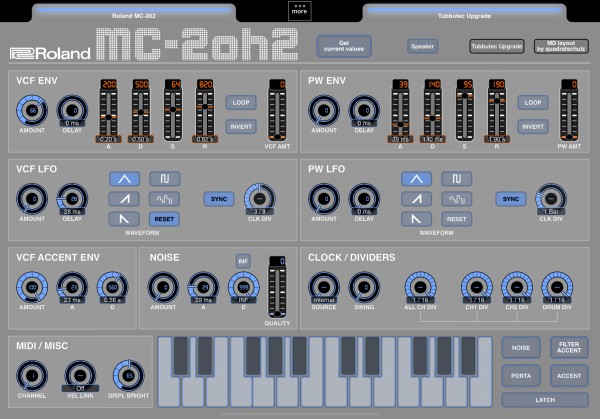Select square waveform in PW LFO

click(457, 179)
